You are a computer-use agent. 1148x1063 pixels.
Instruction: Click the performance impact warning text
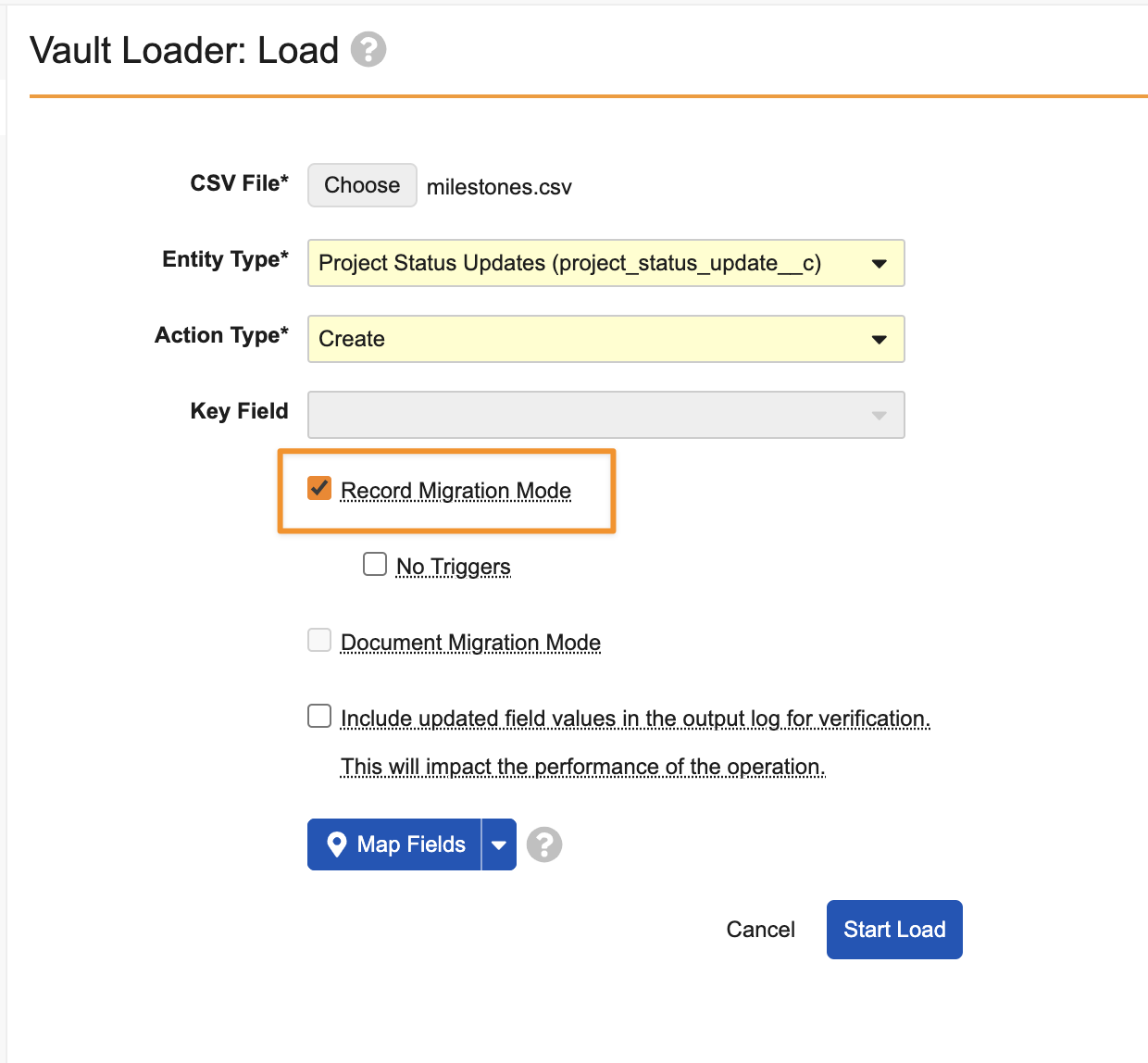582,767
